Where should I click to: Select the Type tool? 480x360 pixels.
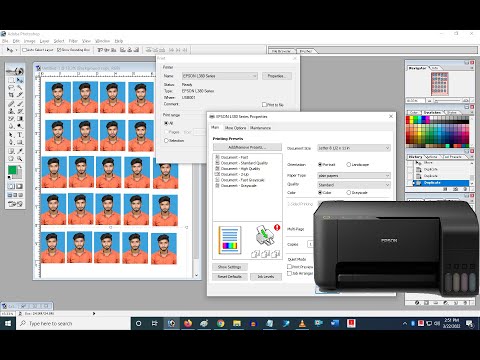(20, 135)
